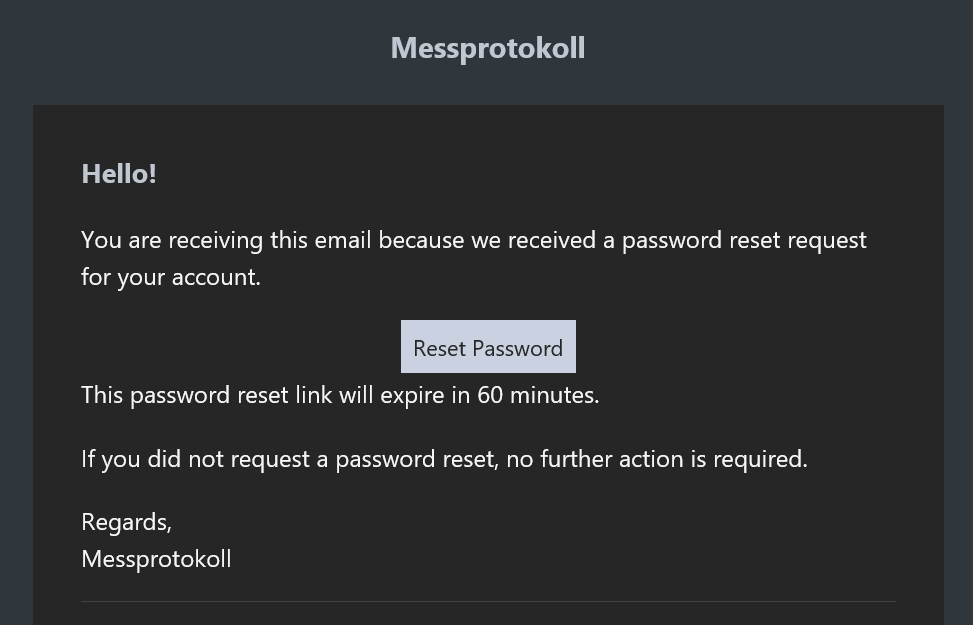Click the word "link" in expiry sentence

click(x=313, y=394)
